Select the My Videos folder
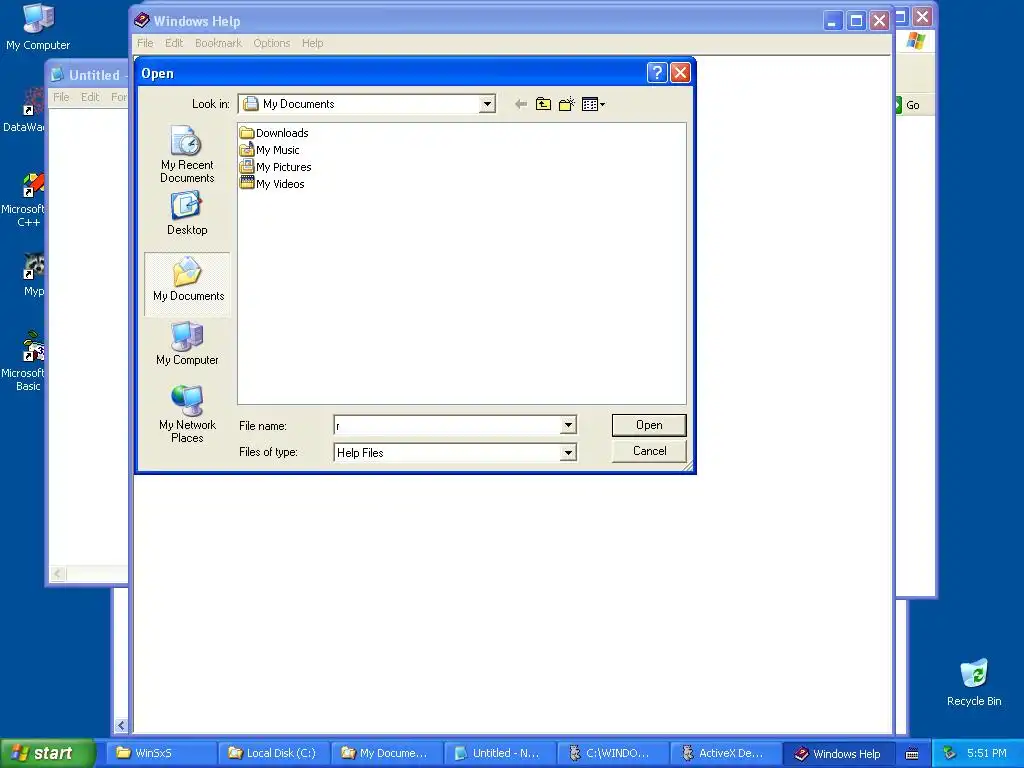The height and width of the screenshot is (768, 1024). tap(272, 184)
